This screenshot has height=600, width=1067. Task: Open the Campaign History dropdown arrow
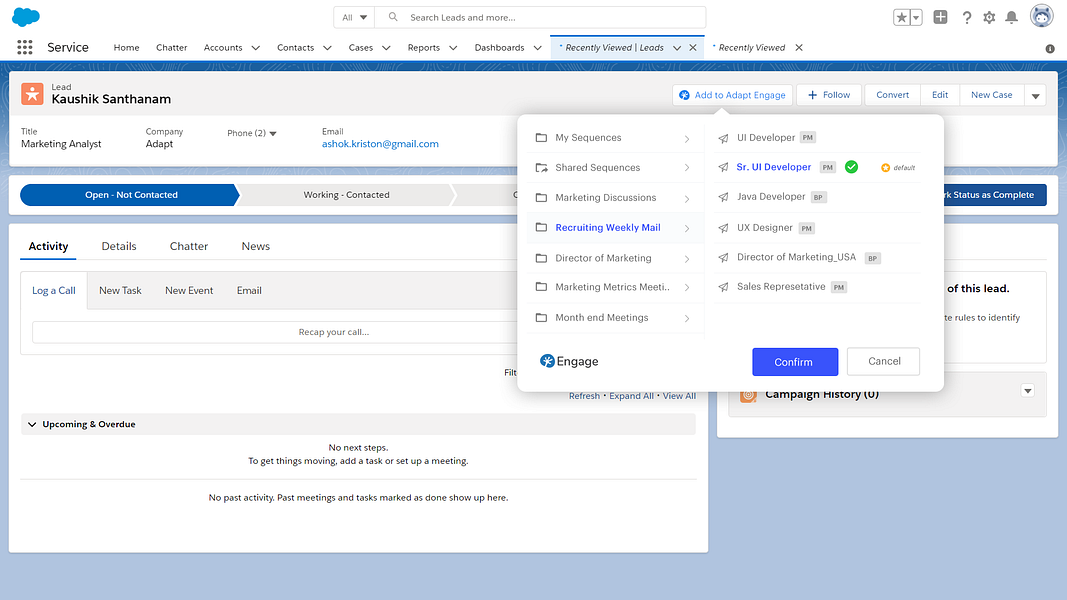coord(1028,390)
